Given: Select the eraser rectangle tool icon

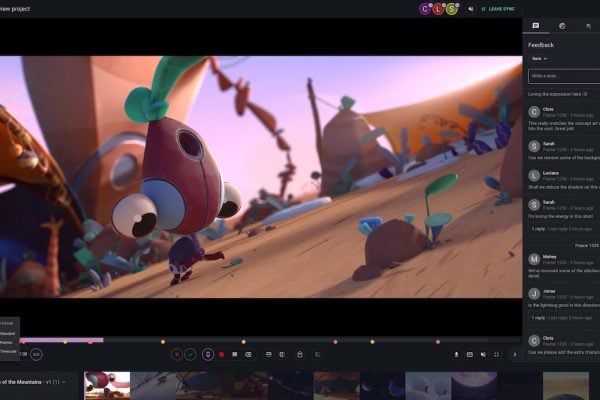Looking at the screenshot, I should click(x=235, y=355).
